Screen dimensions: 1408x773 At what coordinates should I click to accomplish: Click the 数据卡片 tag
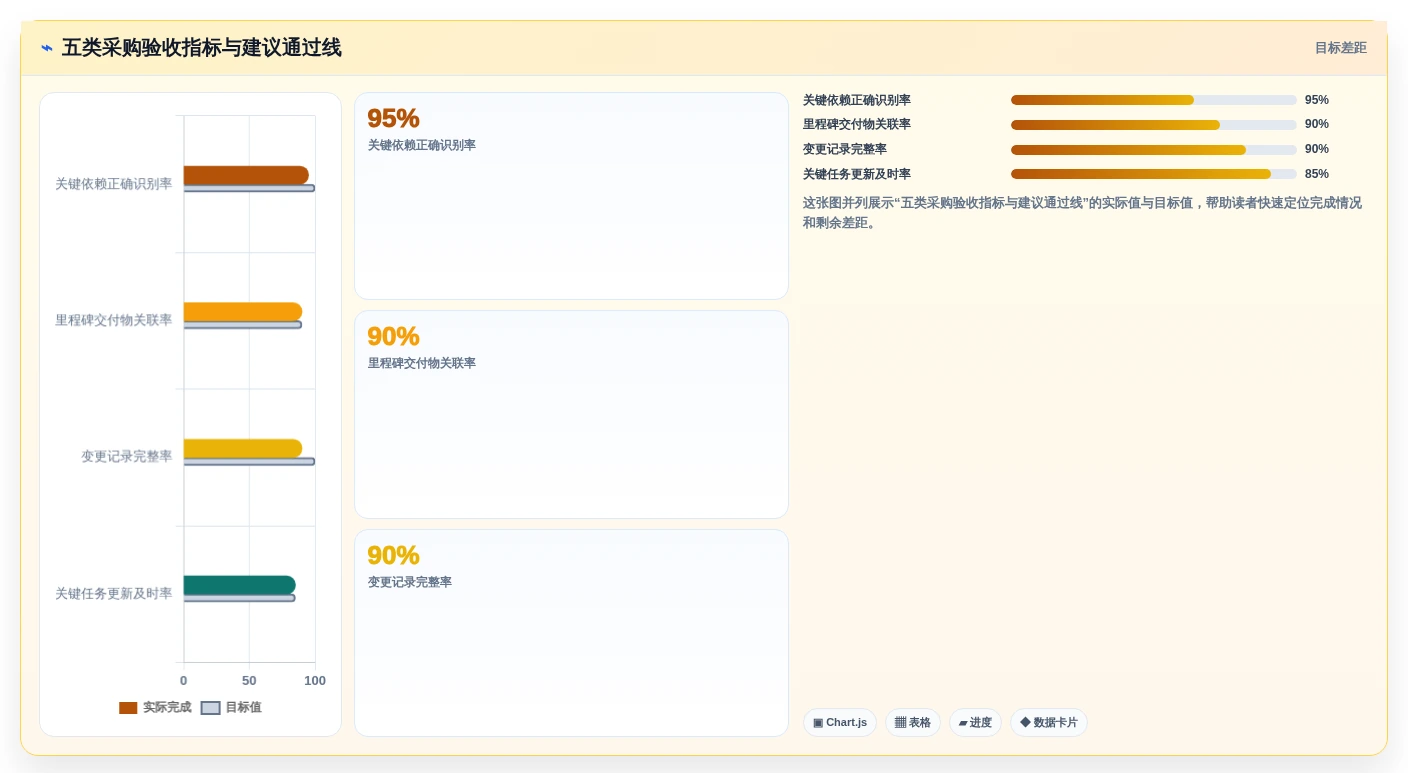pos(1049,722)
